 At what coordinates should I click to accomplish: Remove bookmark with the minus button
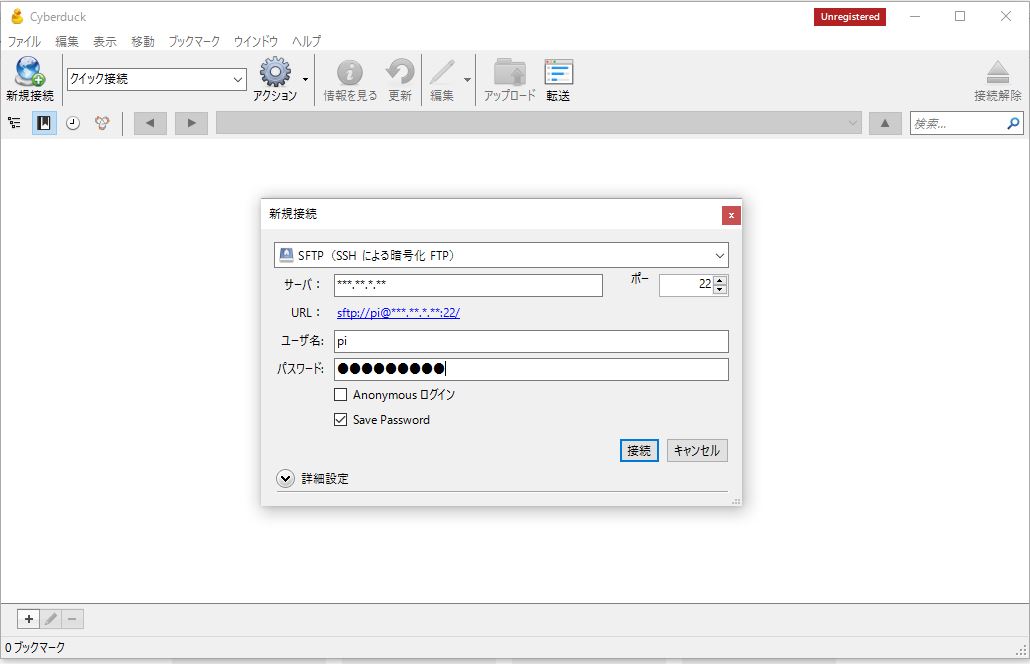(72, 619)
